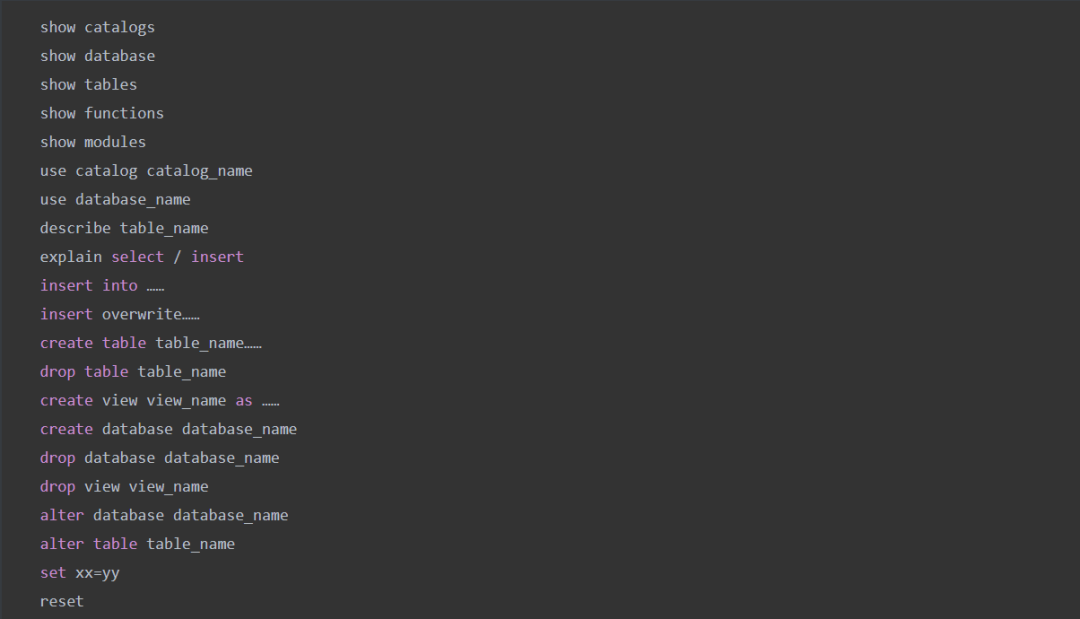
Task: Click the 'show catalogs' code line
Action: 97,28
